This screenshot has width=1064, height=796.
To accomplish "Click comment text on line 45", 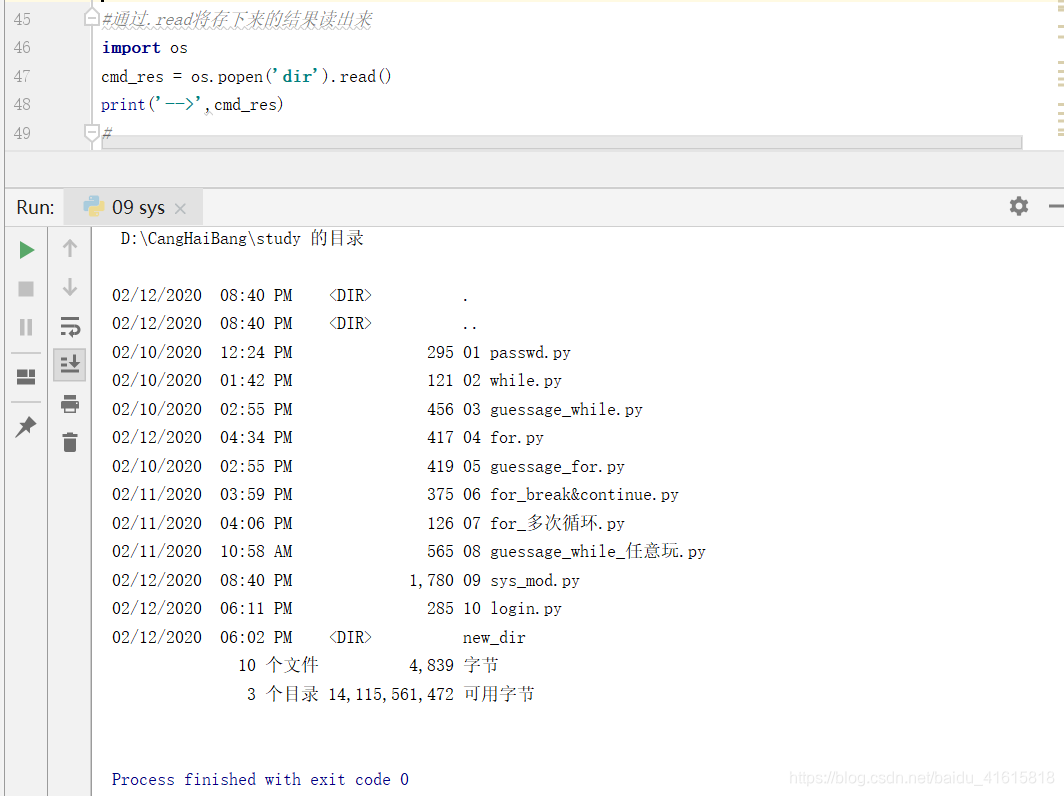I will click(237, 20).
